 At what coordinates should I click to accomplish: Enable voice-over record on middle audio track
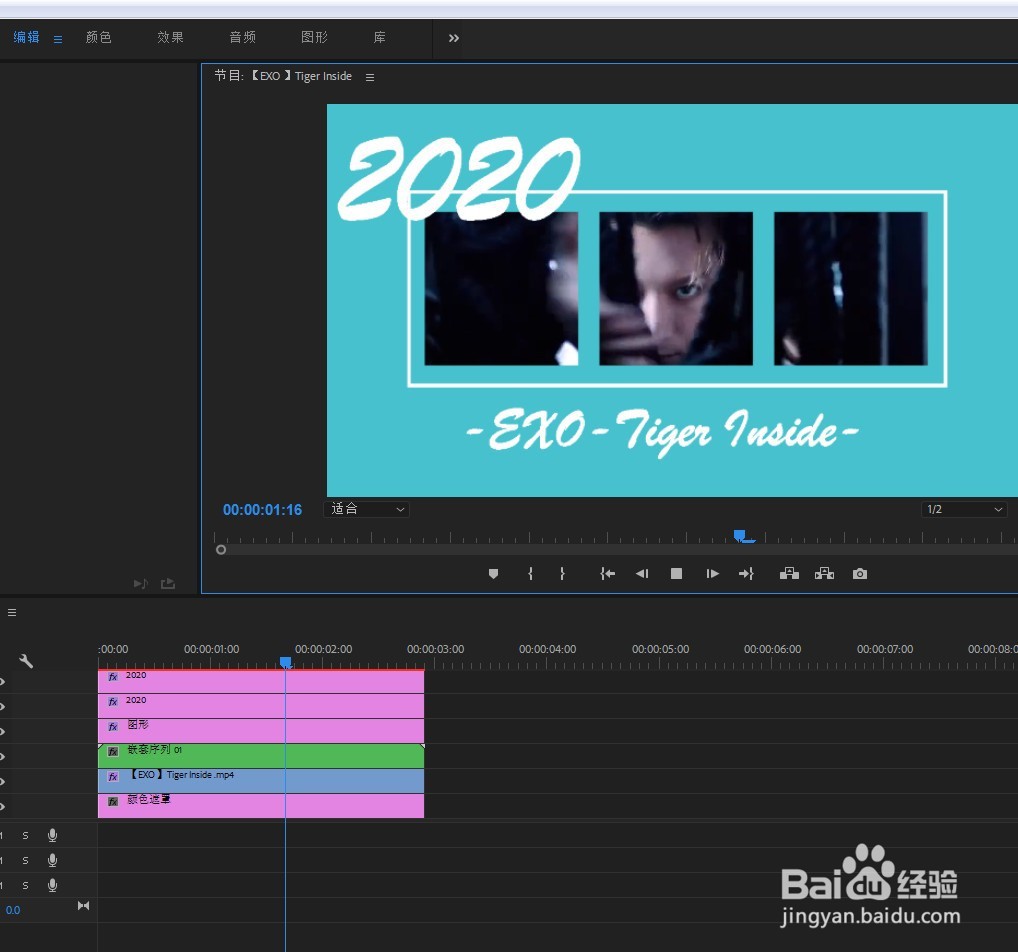pyautogui.click(x=53, y=860)
